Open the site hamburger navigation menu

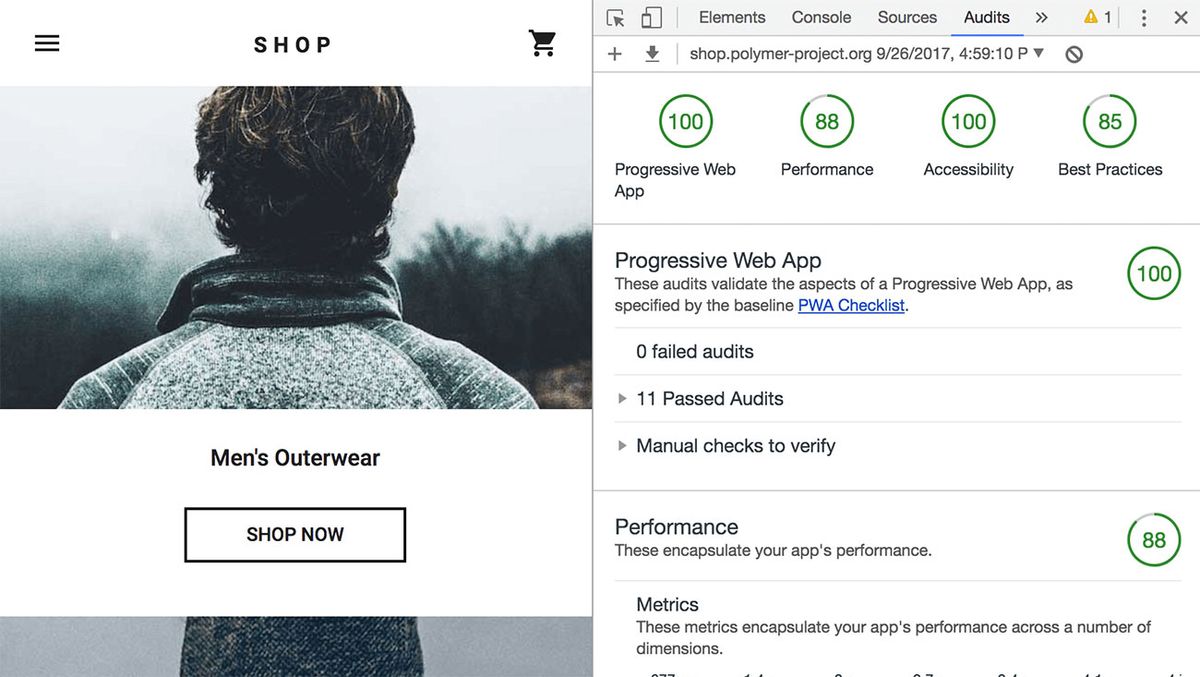[46, 43]
